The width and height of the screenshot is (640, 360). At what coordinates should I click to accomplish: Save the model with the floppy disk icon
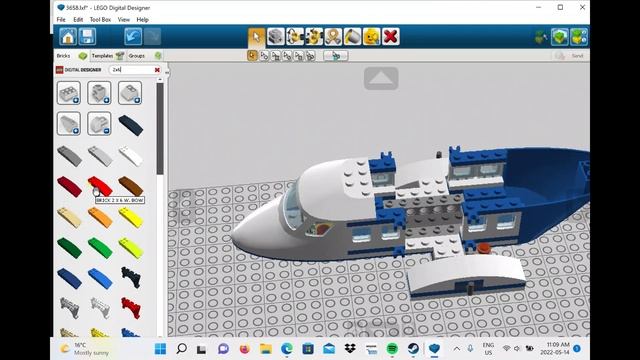click(x=87, y=37)
